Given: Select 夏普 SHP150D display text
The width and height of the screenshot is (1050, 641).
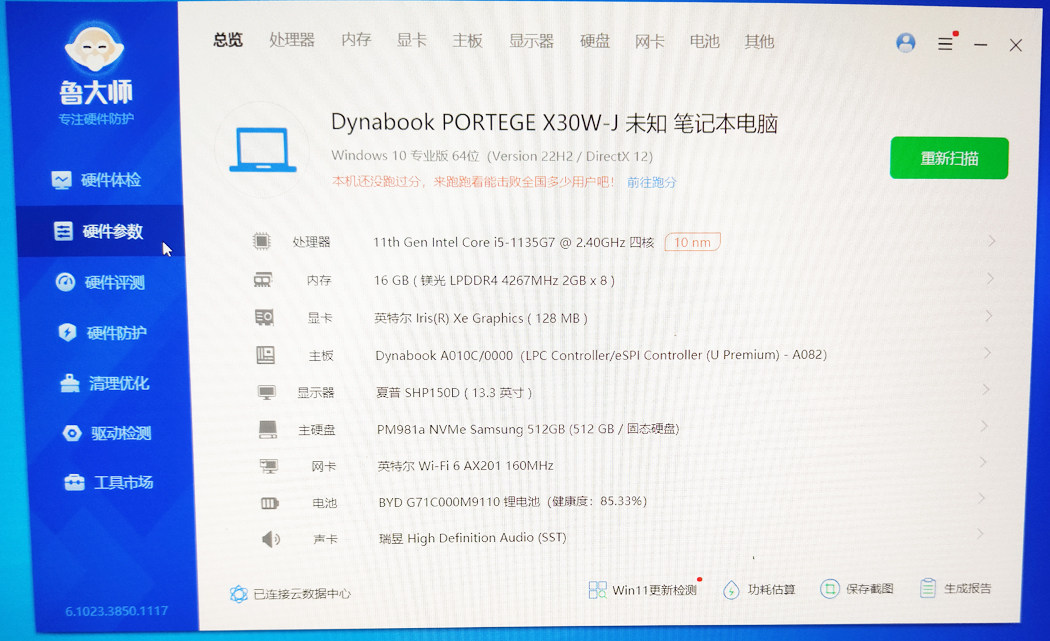Looking at the screenshot, I should [x=453, y=393].
